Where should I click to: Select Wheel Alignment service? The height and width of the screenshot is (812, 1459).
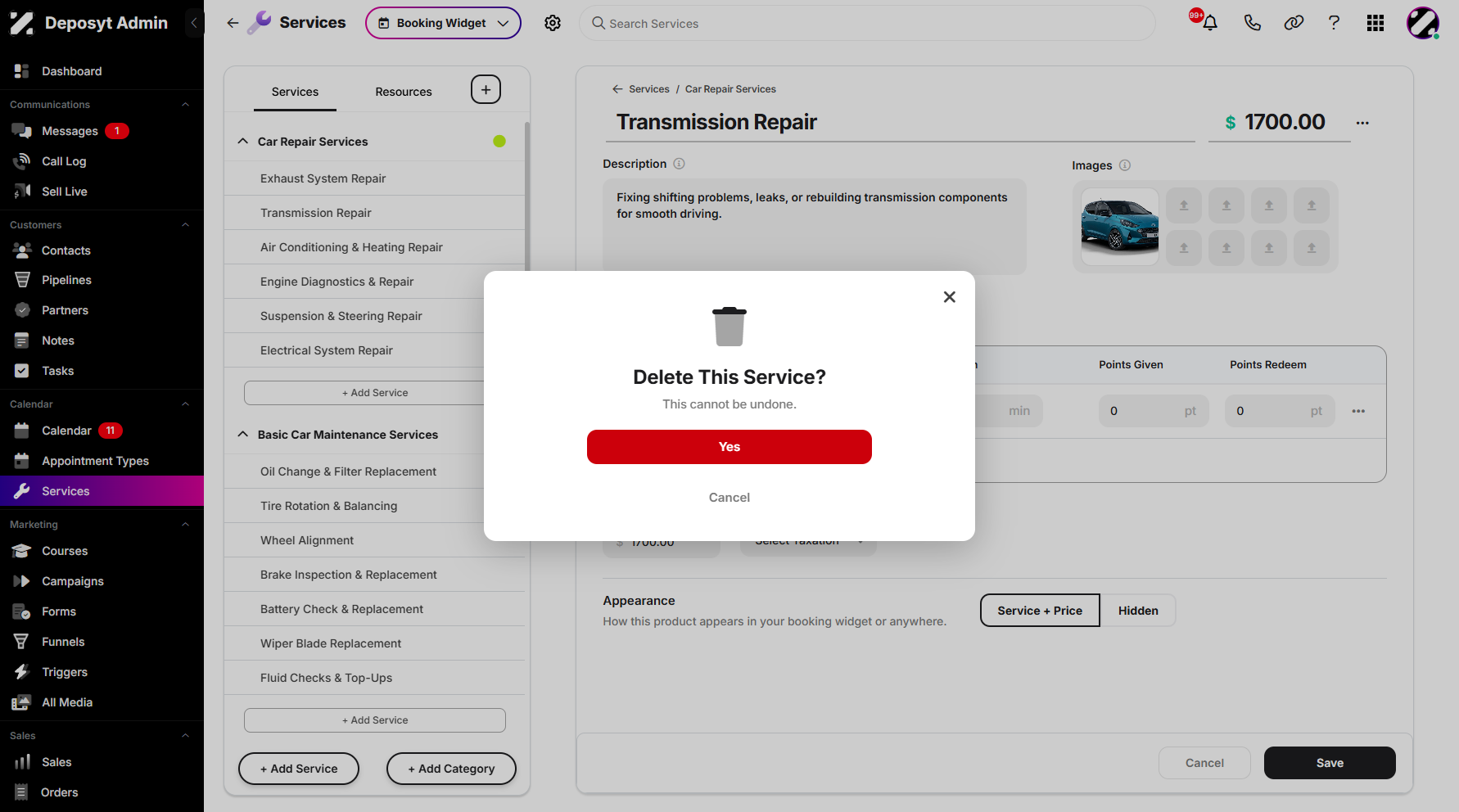[x=375, y=540]
